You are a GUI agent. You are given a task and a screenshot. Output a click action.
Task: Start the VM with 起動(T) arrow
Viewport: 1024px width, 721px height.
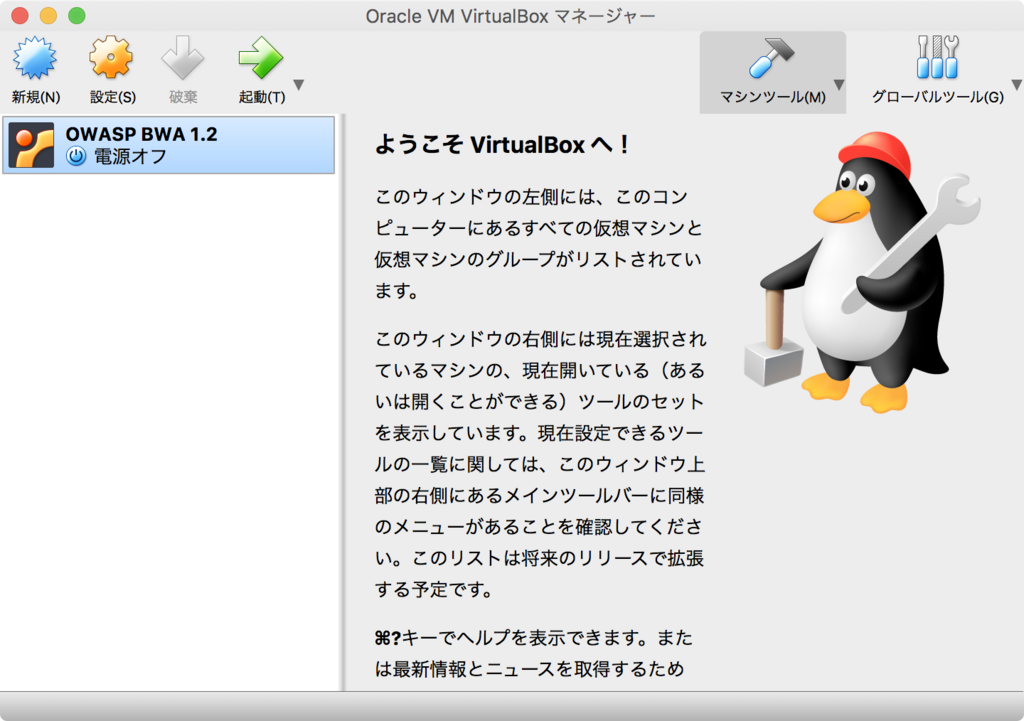(x=261, y=58)
